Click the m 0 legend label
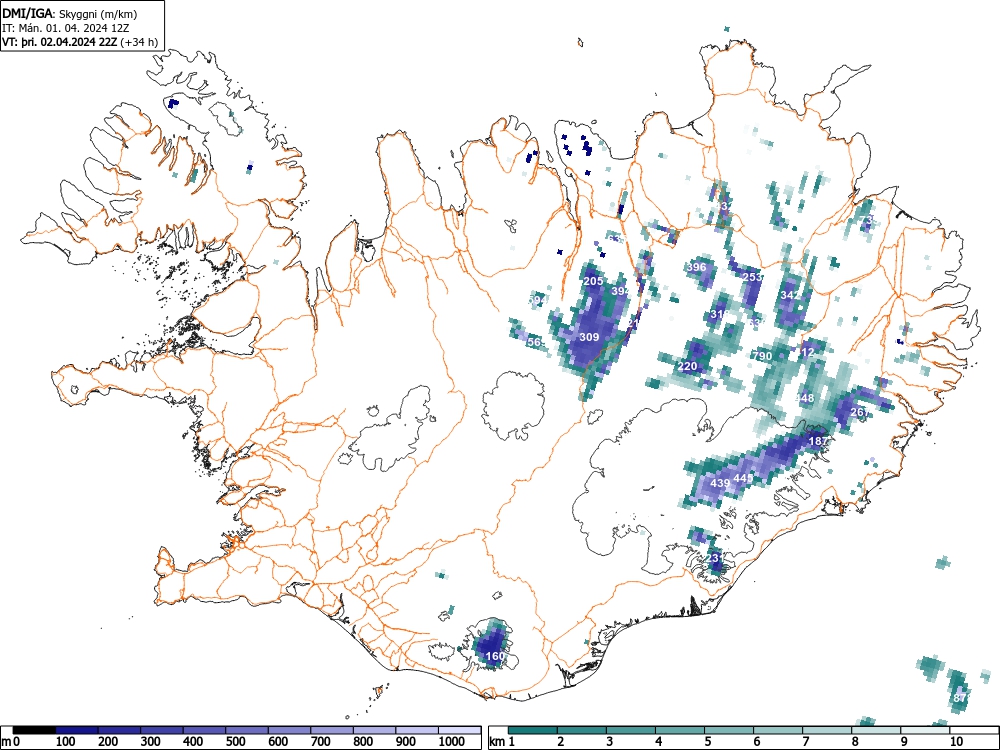Viewport: 1000px width, 750px height. click(x=11, y=742)
